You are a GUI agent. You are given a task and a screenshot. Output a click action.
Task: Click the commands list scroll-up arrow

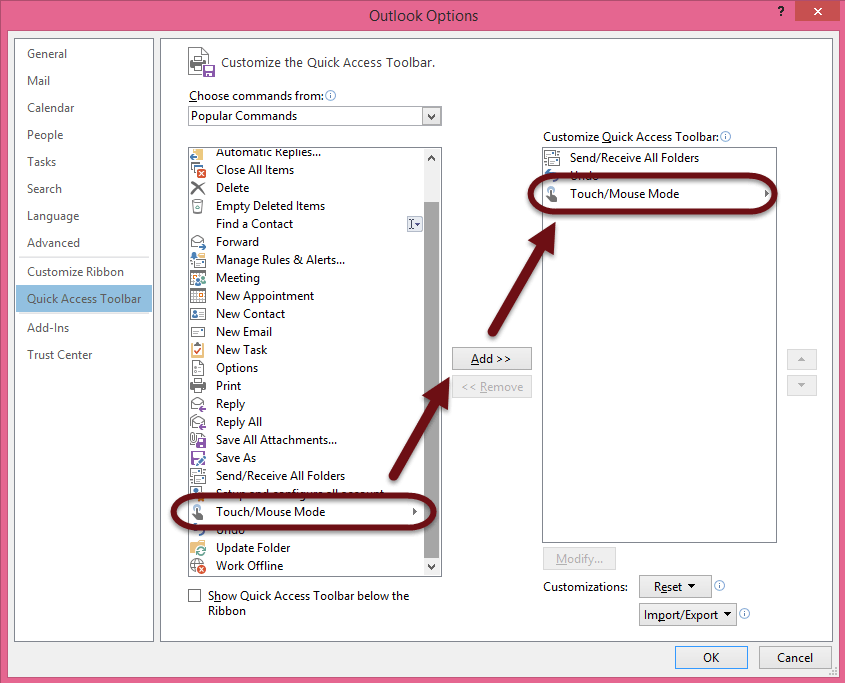pos(431,158)
